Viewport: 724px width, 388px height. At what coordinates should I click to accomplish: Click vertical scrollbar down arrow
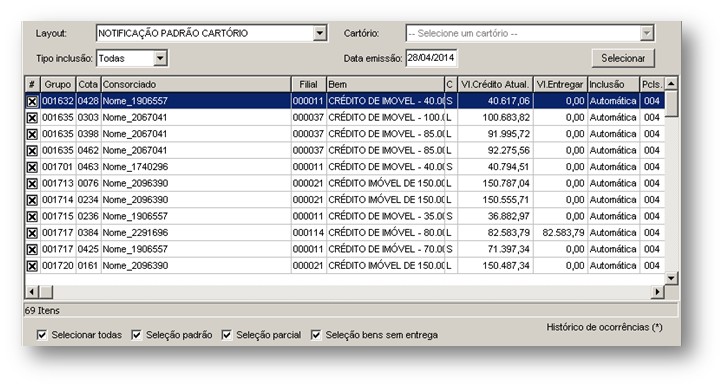coord(671,278)
